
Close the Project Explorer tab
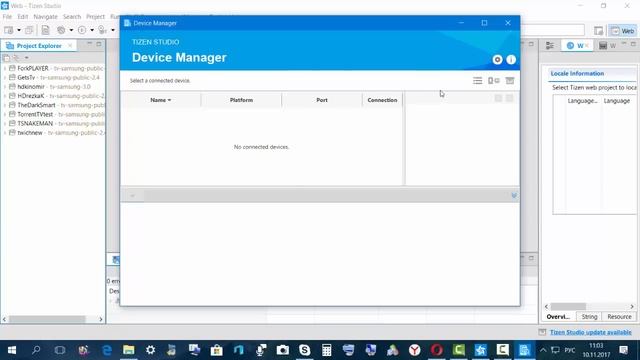70,45
